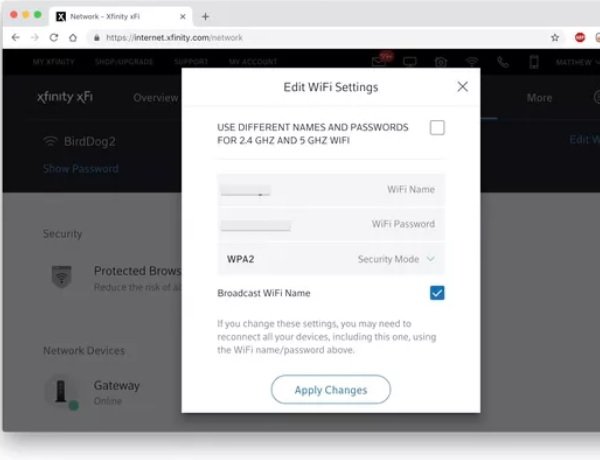Open the Overview tab in xFi
This screenshot has width=600, height=460.
pos(155,98)
